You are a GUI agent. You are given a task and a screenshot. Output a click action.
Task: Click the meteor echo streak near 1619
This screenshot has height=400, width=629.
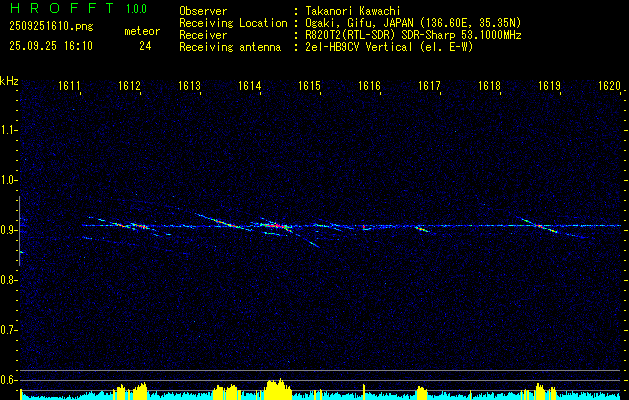click(x=540, y=226)
